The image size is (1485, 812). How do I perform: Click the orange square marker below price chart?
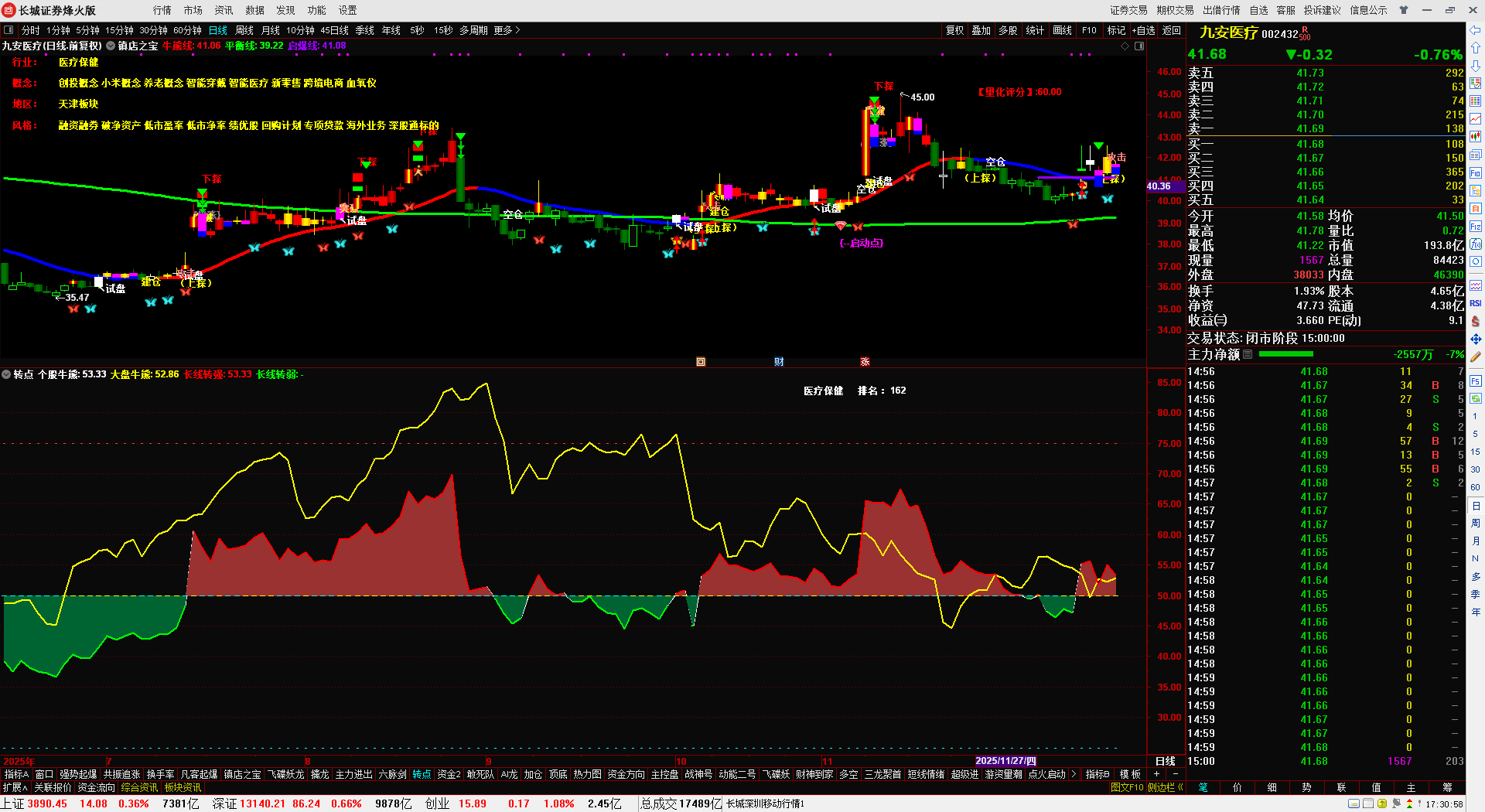pos(701,362)
